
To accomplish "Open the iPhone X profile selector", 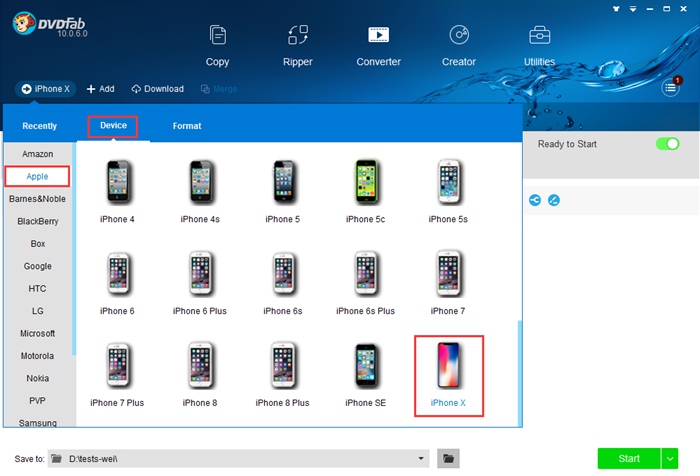I will tap(46, 89).
